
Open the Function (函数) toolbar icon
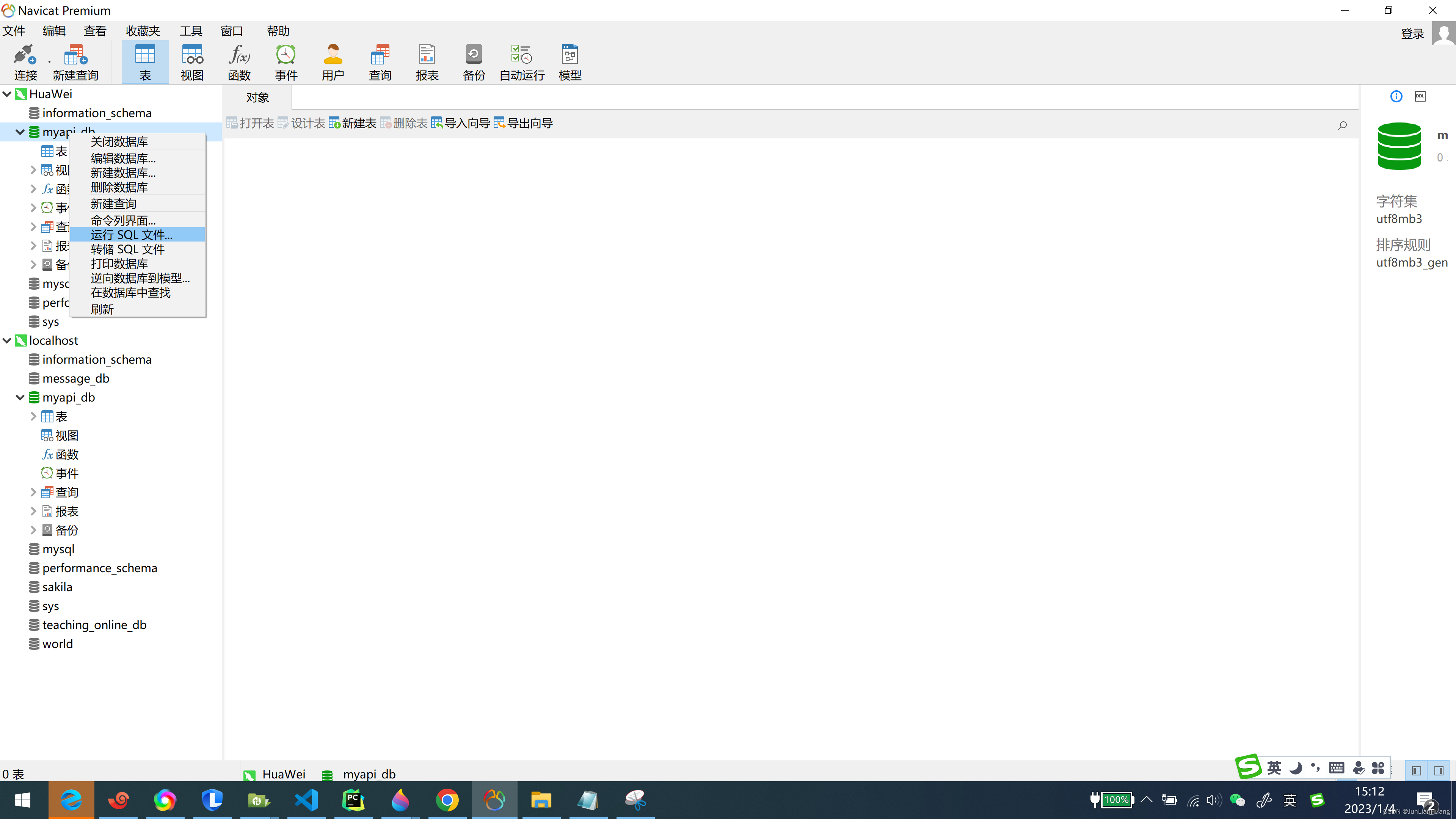click(239, 62)
